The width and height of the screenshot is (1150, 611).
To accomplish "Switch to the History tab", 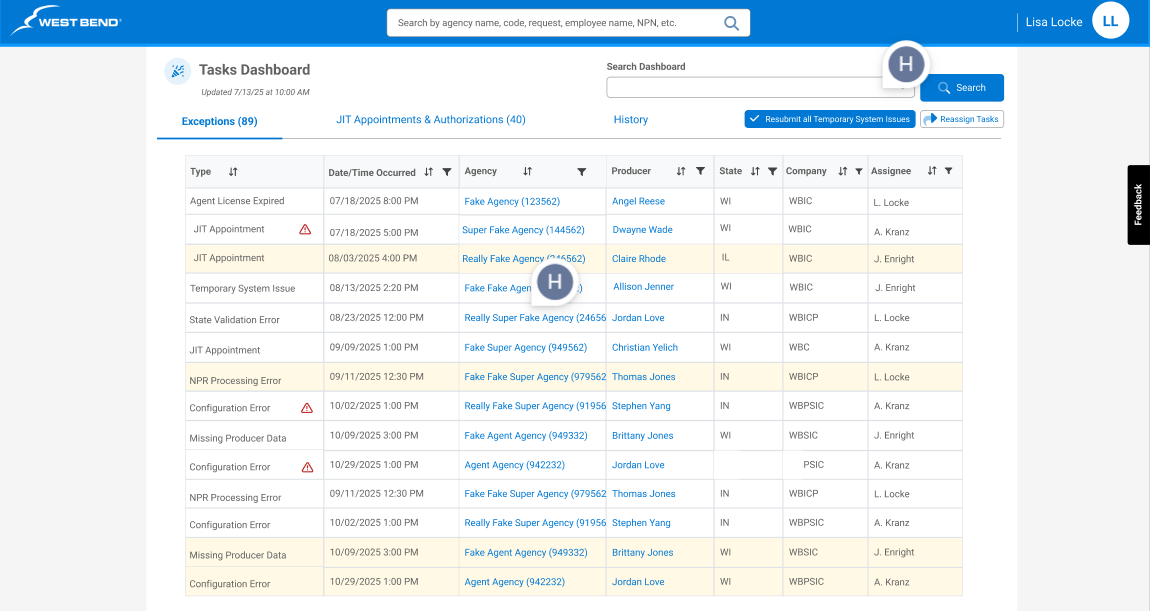I will [x=630, y=119].
